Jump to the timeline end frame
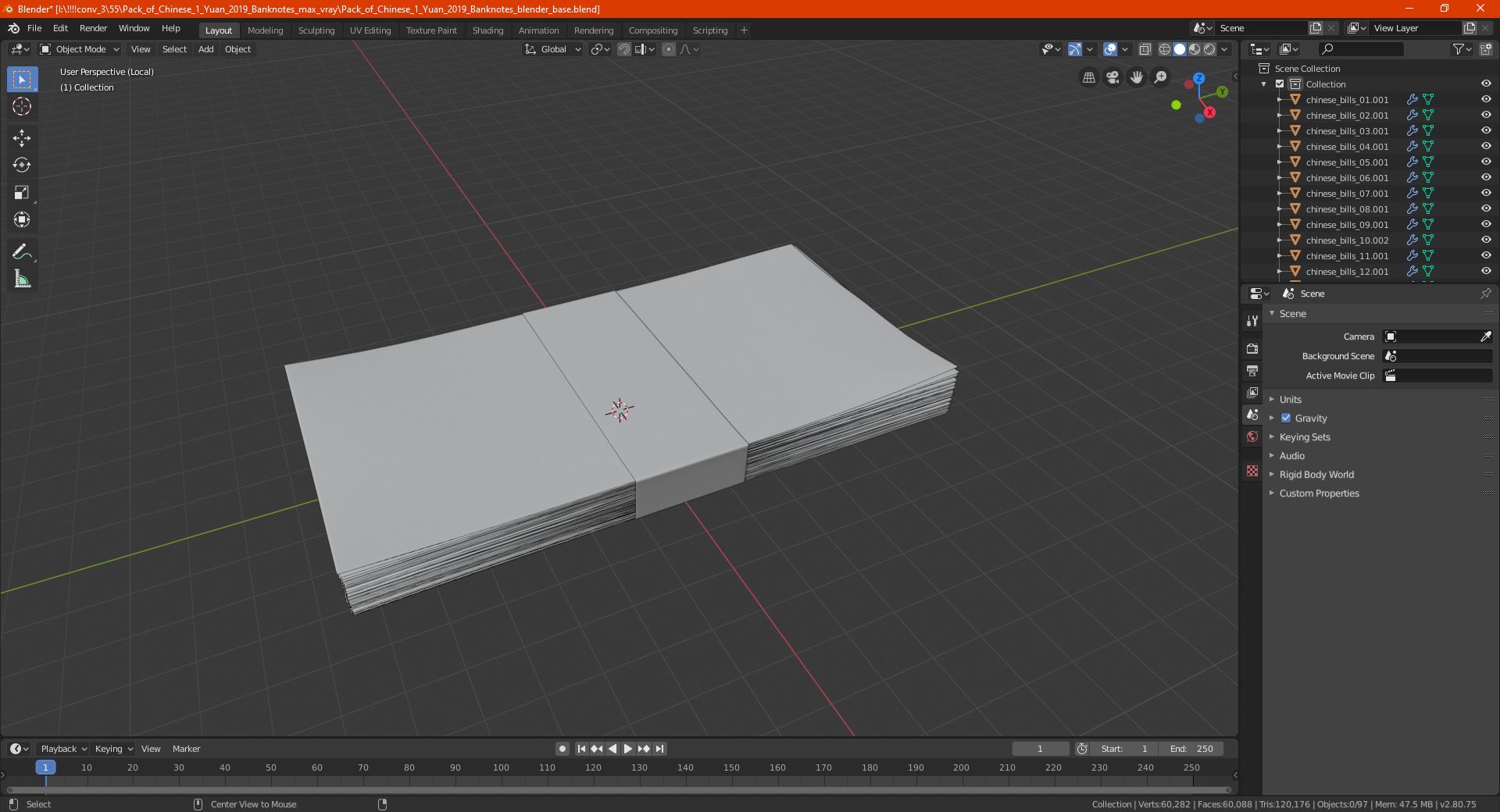 tap(659, 749)
